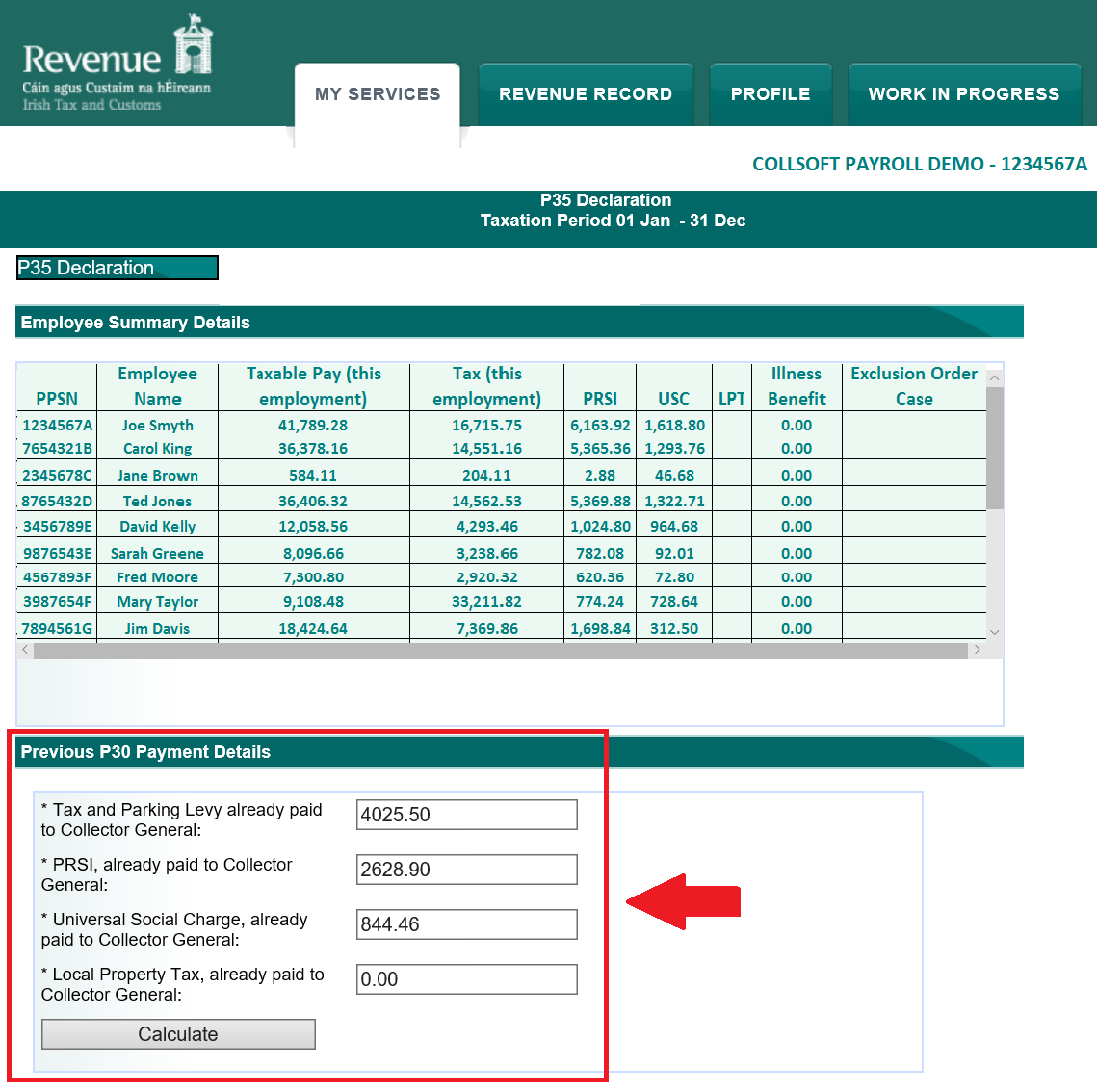Select Joe Smyth employee row

pos(158,426)
